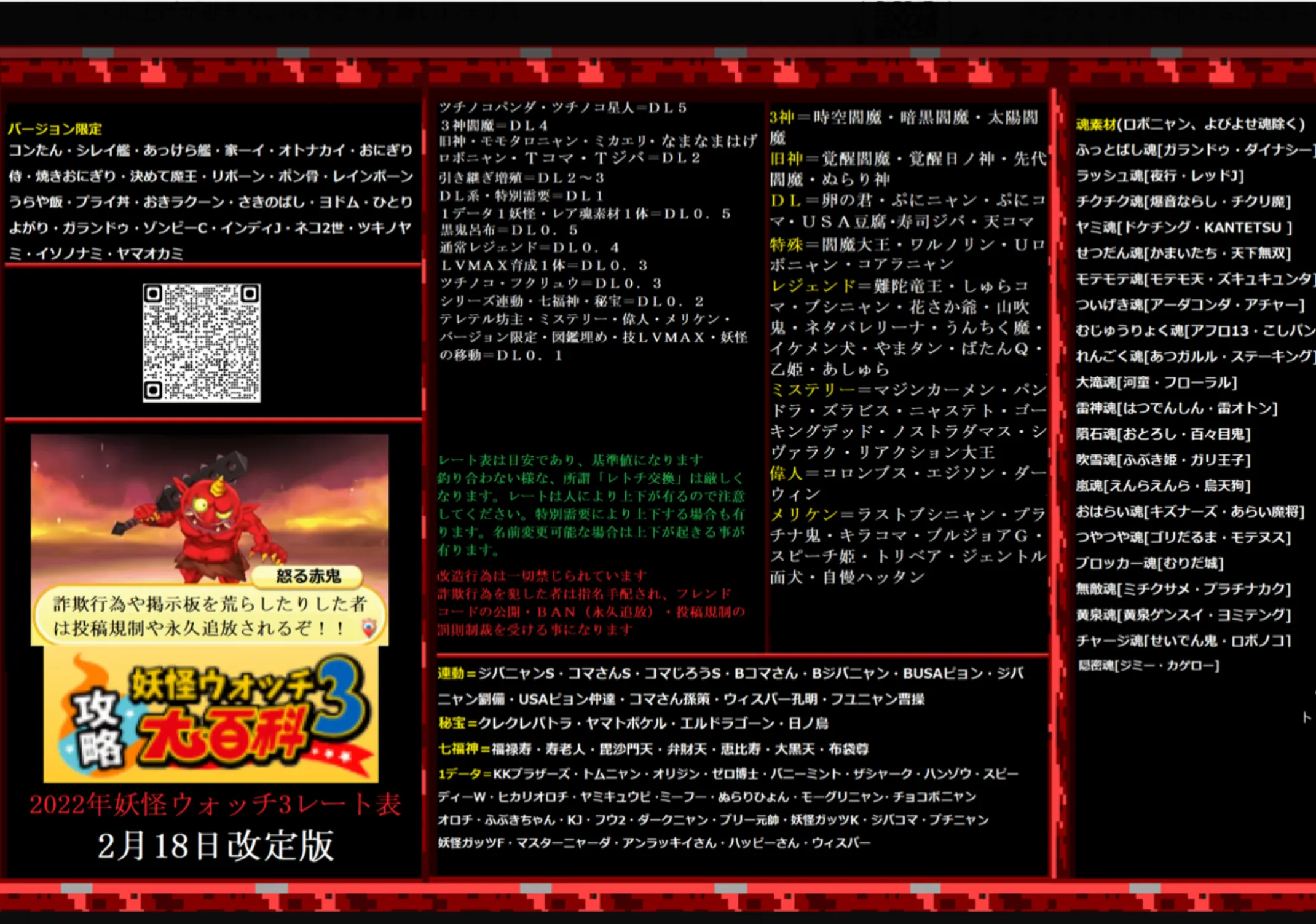
Task: Click the ヤミ魂[ドケチング・KANTETSU] row
Action: (1184, 227)
